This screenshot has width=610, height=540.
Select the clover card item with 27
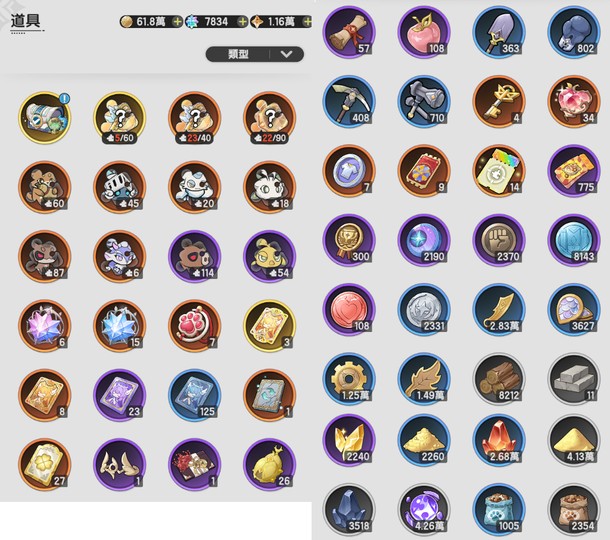45,465
